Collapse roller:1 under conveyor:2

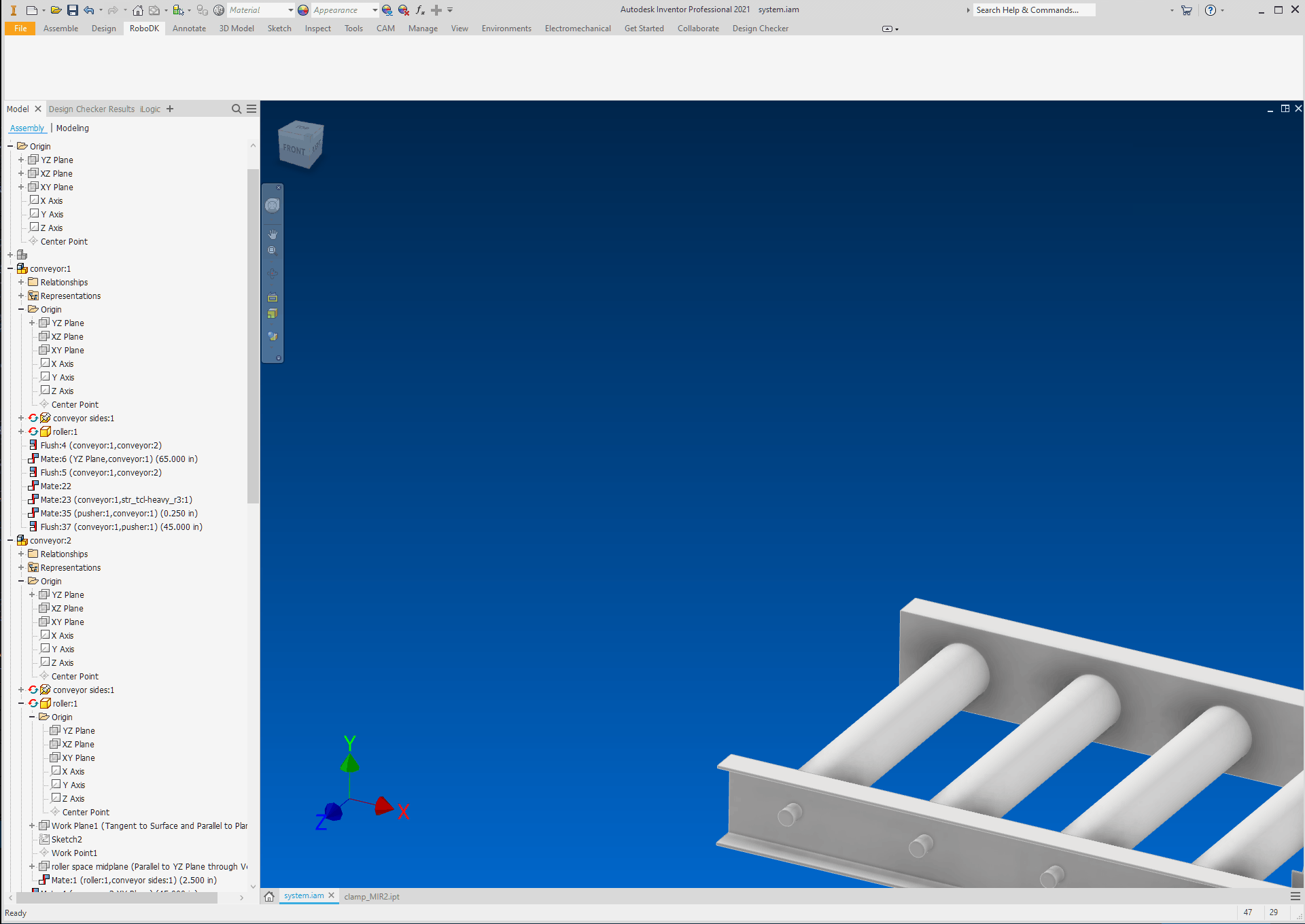(21, 703)
